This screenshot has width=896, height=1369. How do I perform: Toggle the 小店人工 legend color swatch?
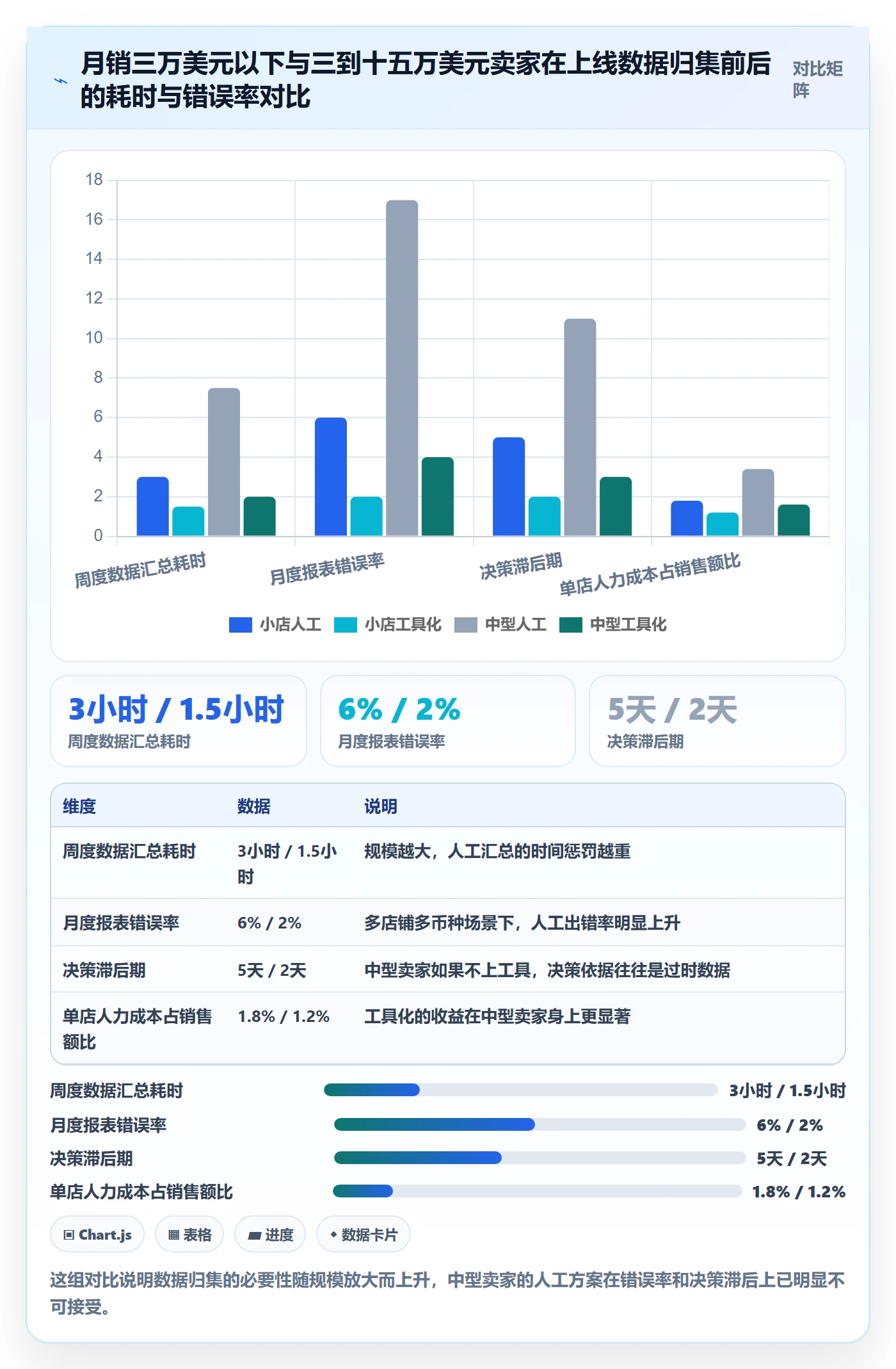[241, 624]
